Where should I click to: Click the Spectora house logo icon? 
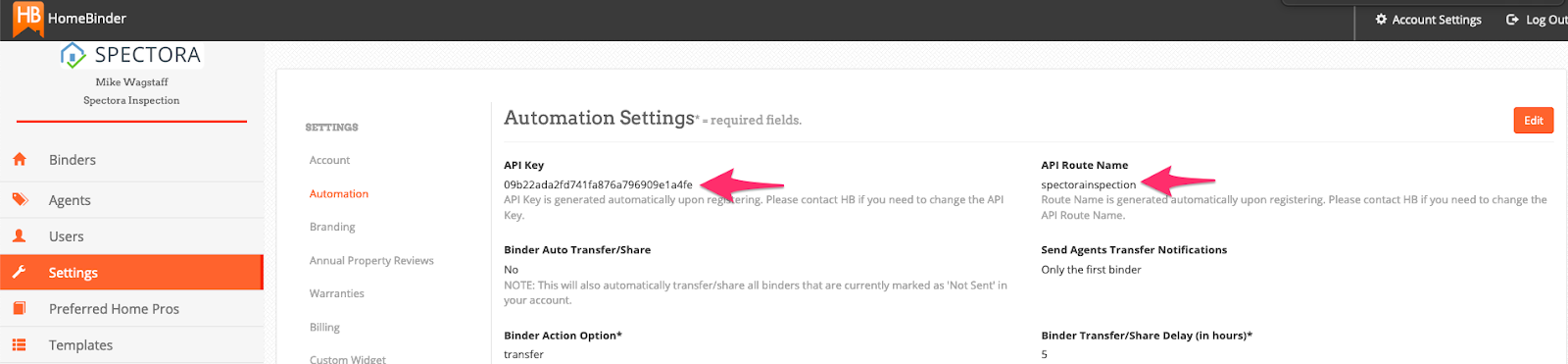pyautogui.click(x=73, y=55)
